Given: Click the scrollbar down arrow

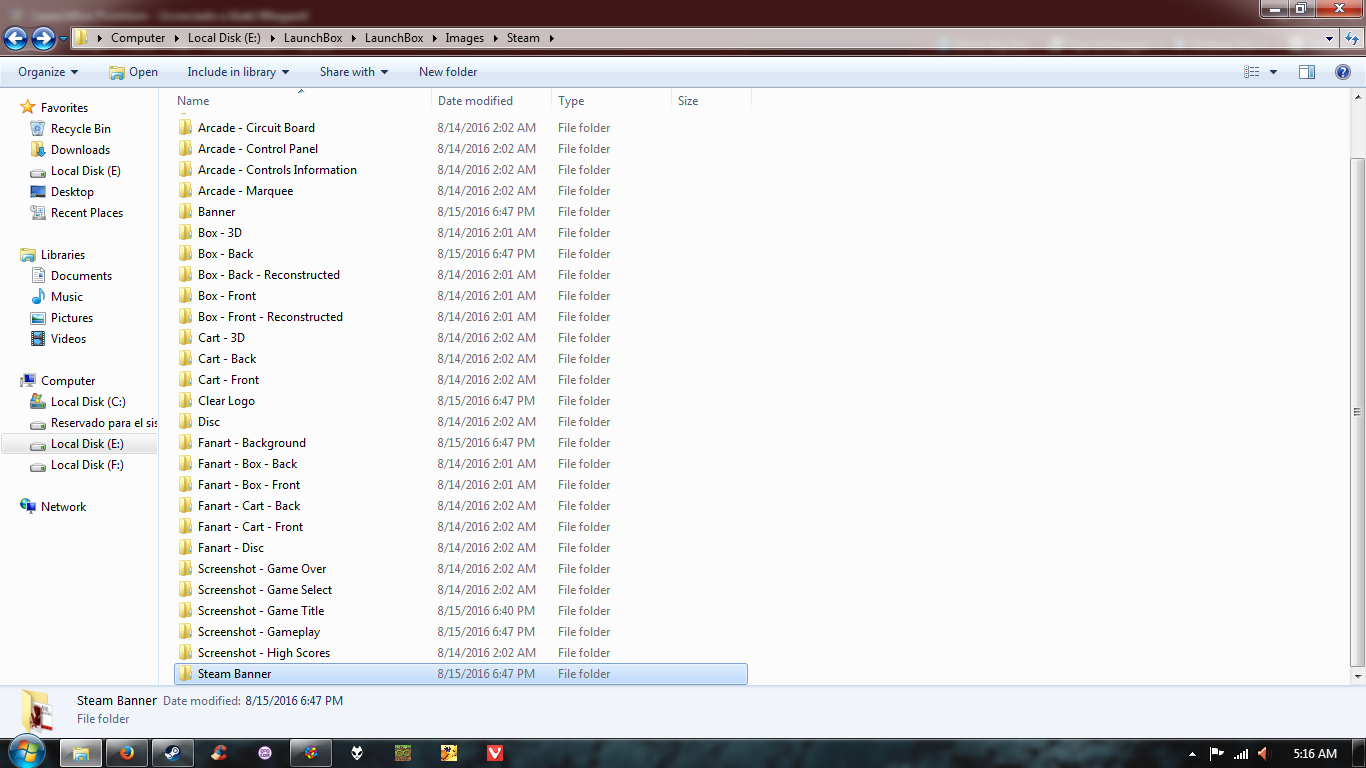Looking at the screenshot, I should (1357, 677).
